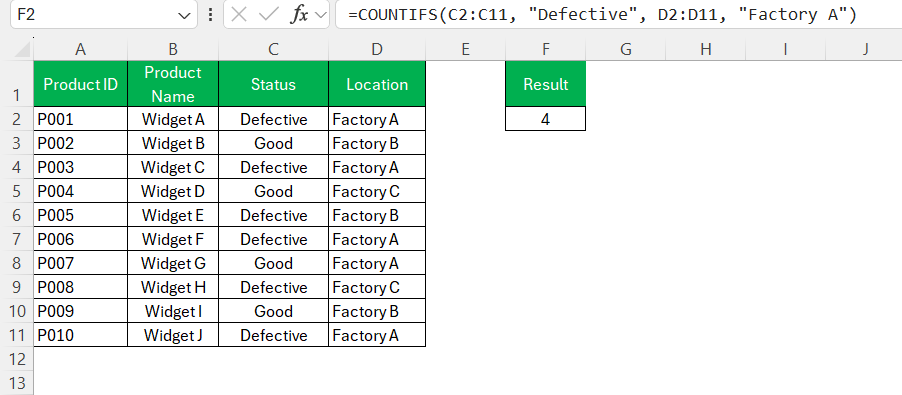The image size is (902, 395).
Task: Open the Name Box dropdown arrow
Action: 185,15
